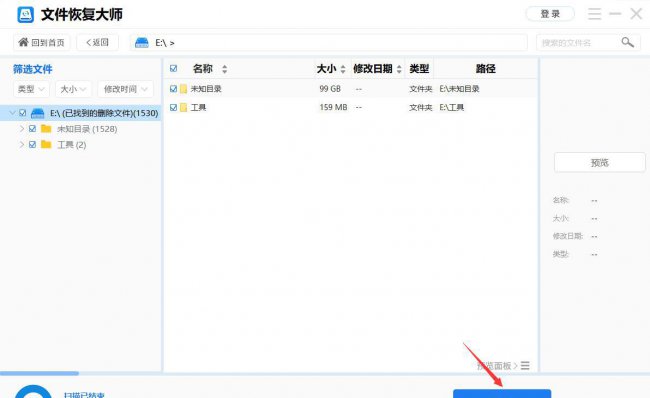
Task: Uncheck the 工具 row checkbox in file list
Action: 173,107
